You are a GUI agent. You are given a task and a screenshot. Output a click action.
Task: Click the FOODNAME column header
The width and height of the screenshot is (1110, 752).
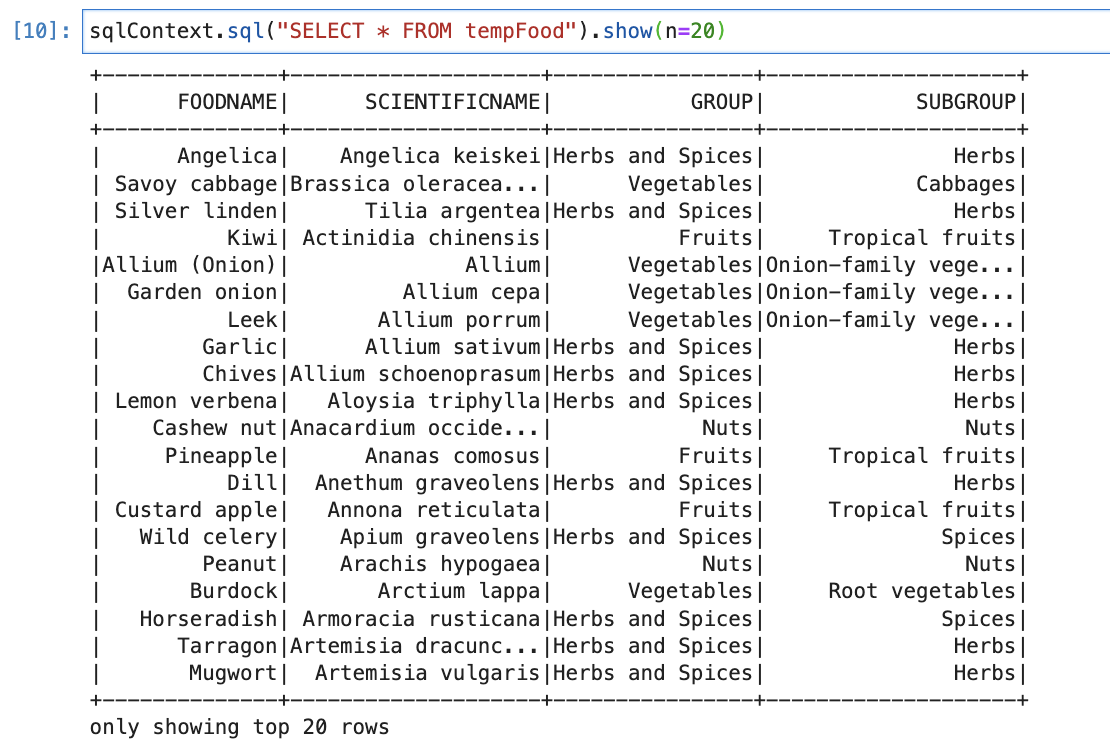227,101
